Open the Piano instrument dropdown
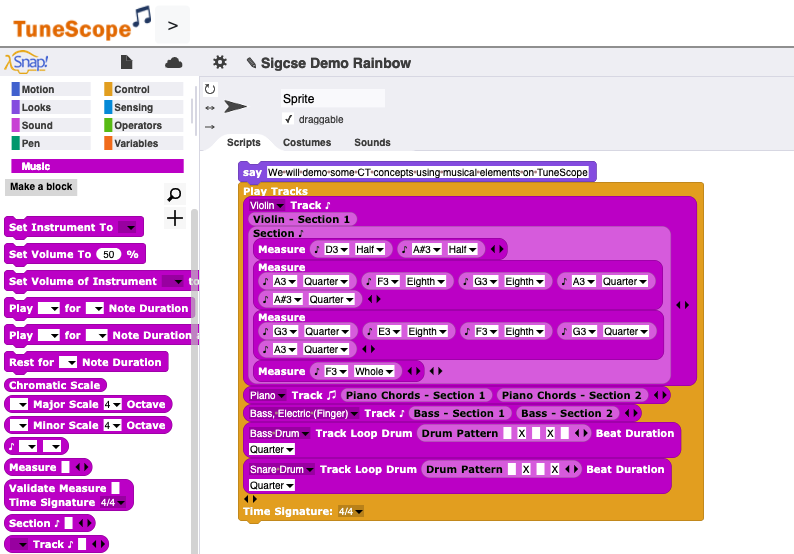The image size is (794, 554). [267, 395]
